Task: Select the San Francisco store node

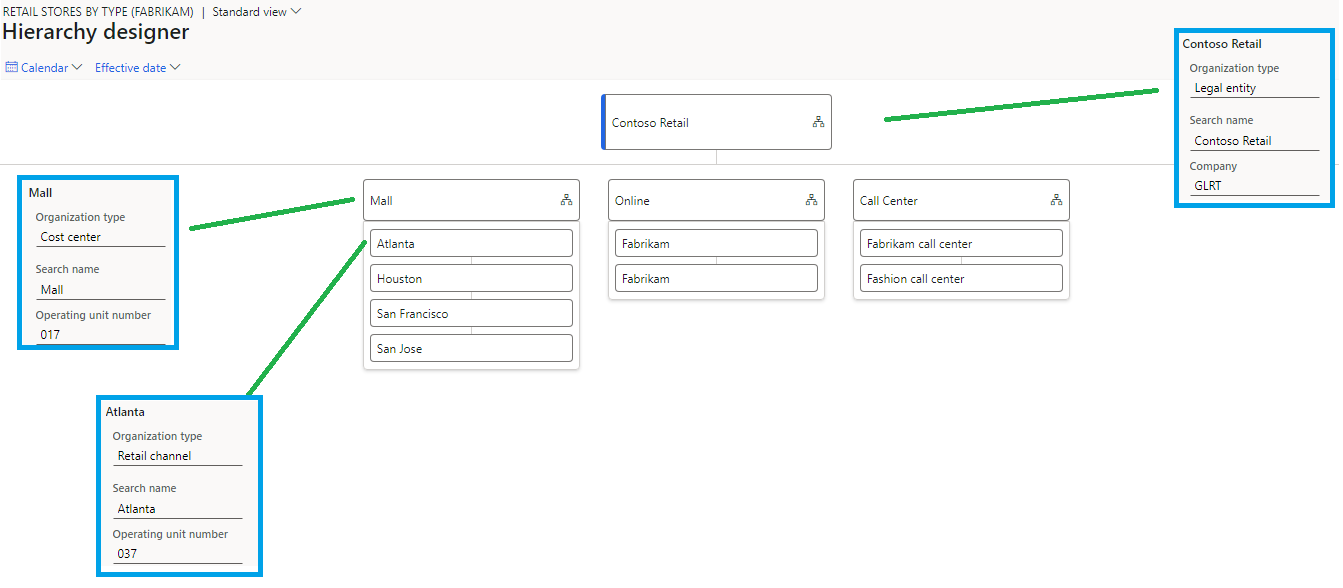Action: click(471, 313)
